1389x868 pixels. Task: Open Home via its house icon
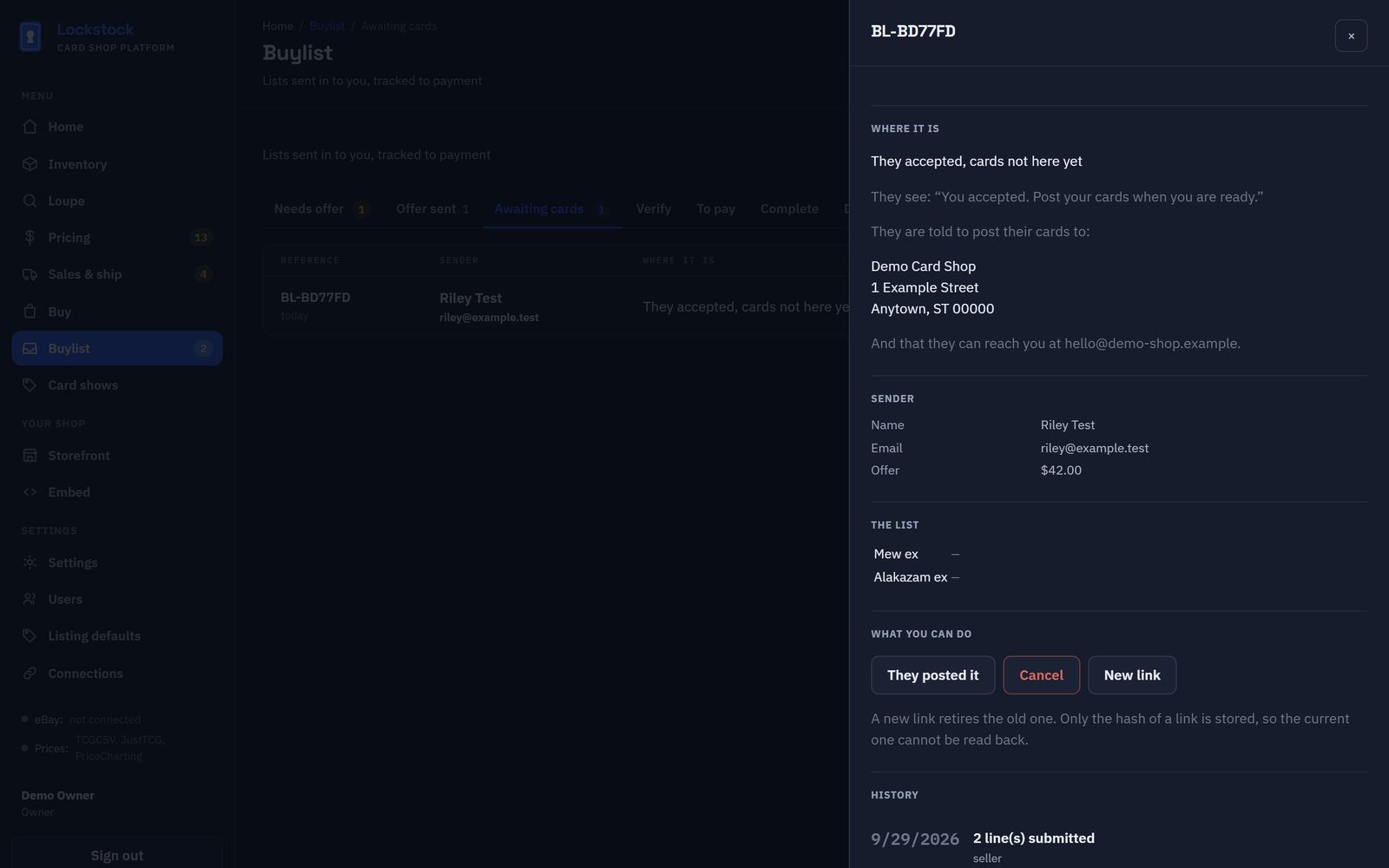point(30,127)
